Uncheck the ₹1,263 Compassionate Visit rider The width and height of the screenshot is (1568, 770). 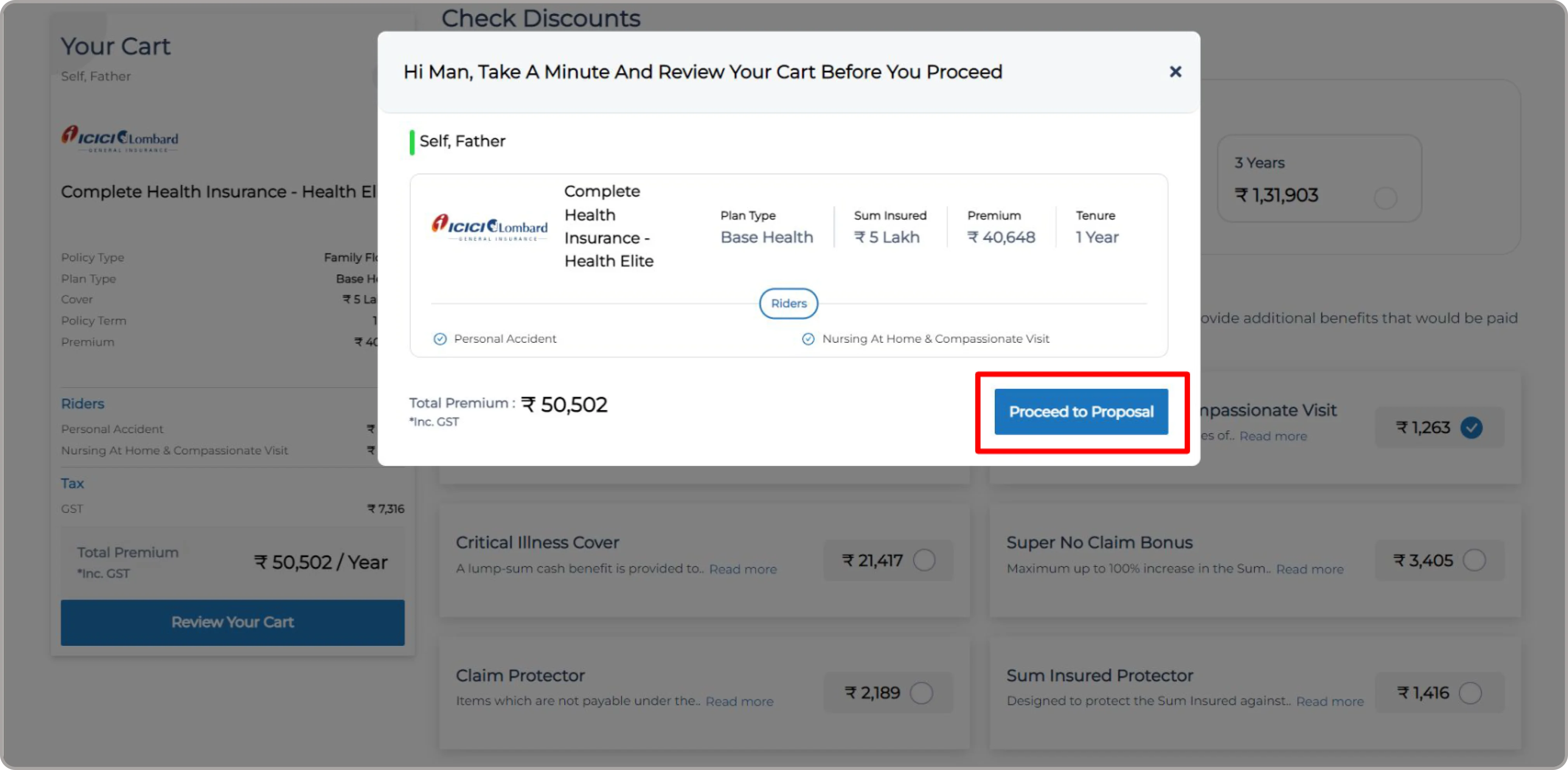click(x=1471, y=427)
